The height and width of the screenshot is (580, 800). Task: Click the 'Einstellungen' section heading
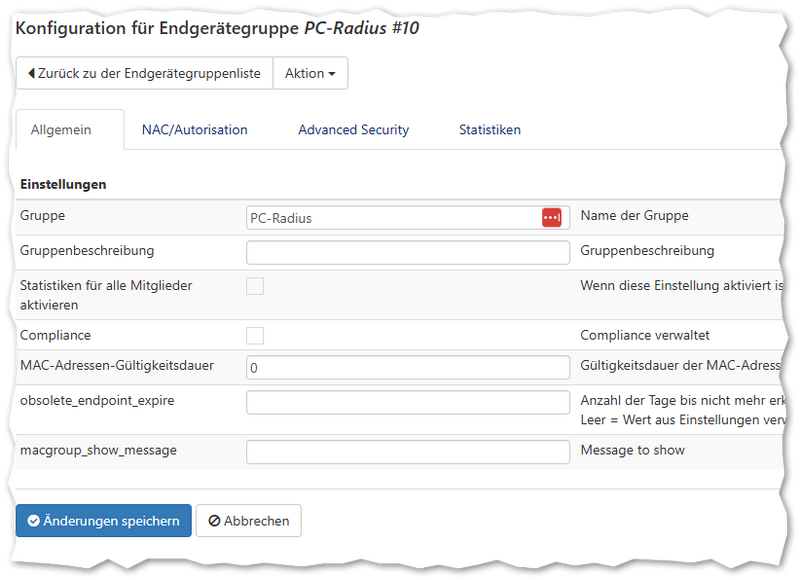pos(63,184)
